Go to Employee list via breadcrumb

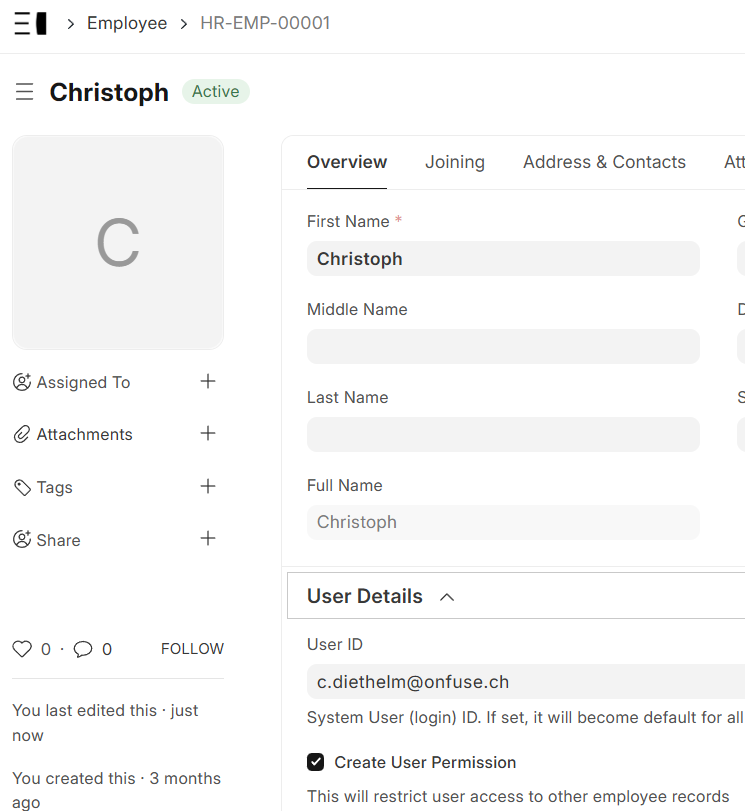[127, 23]
